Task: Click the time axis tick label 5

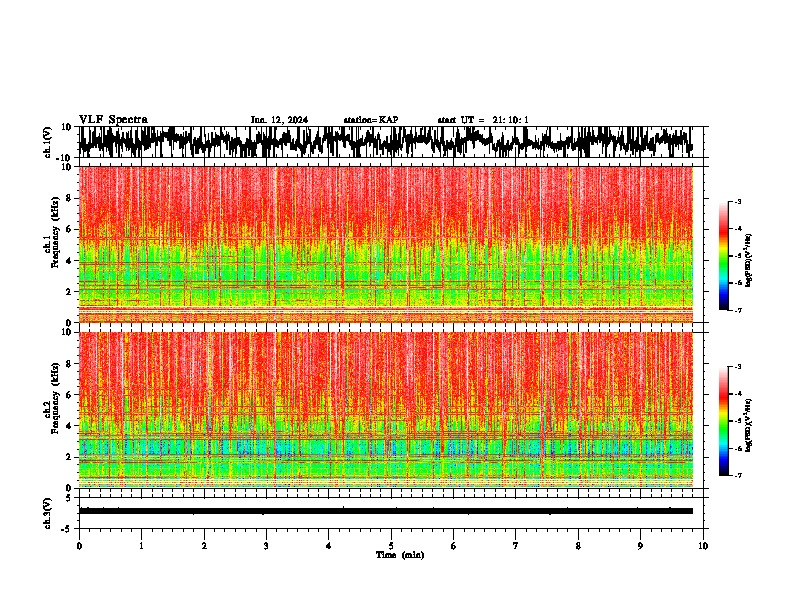Action: pos(391,546)
